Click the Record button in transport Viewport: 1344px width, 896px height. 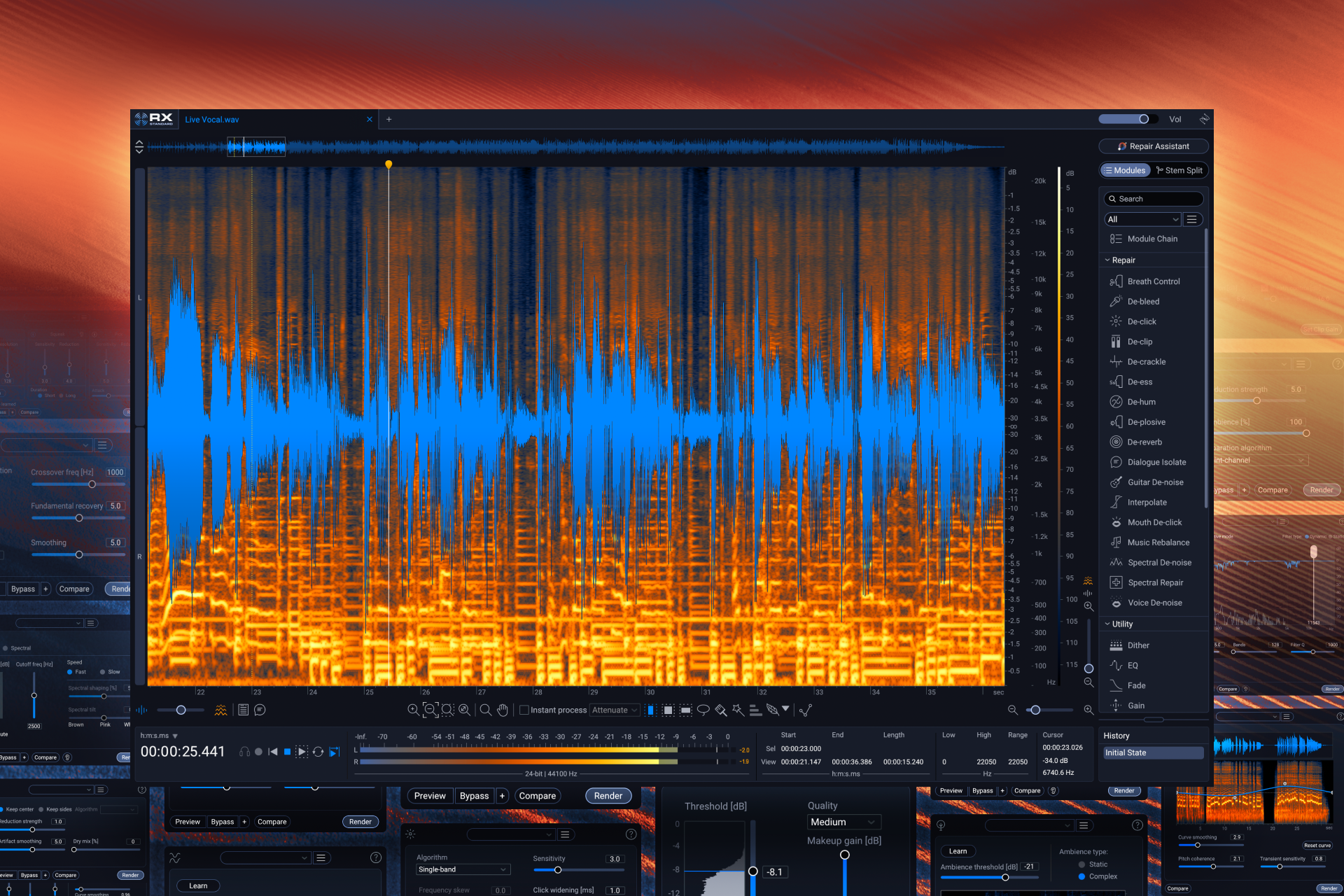pos(258,752)
